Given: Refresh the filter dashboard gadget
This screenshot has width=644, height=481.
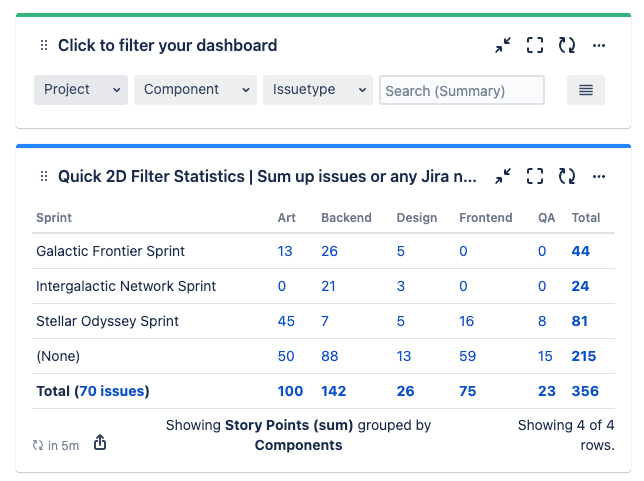Looking at the screenshot, I should tap(567, 45).
